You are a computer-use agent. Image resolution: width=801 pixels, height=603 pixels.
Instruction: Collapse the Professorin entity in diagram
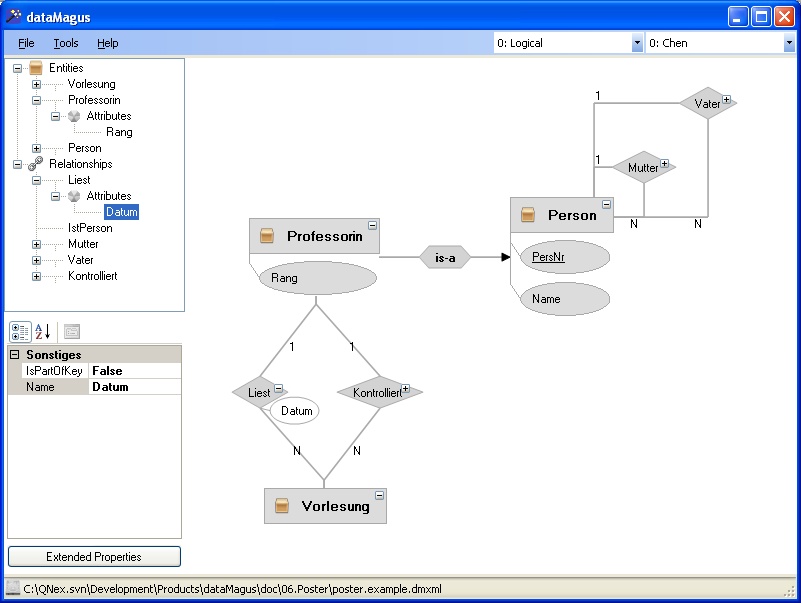(x=372, y=225)
